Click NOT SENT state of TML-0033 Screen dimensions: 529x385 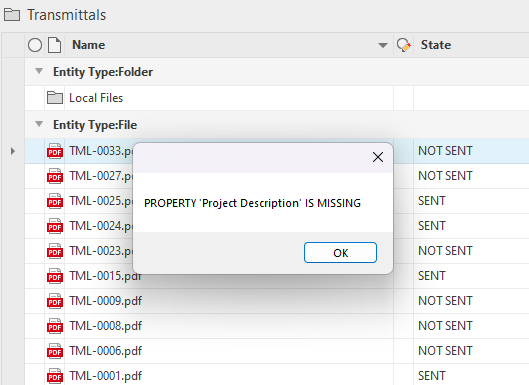pos(445,151)
